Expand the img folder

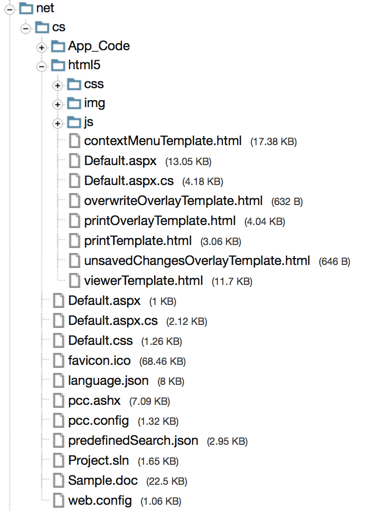[57, 104]
